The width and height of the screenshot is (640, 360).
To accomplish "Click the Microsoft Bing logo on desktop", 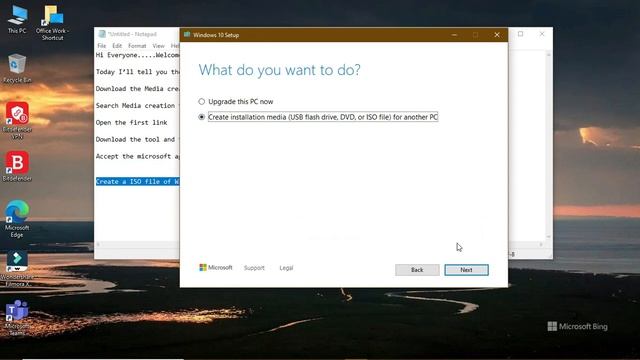I will (x=578, y=326).
